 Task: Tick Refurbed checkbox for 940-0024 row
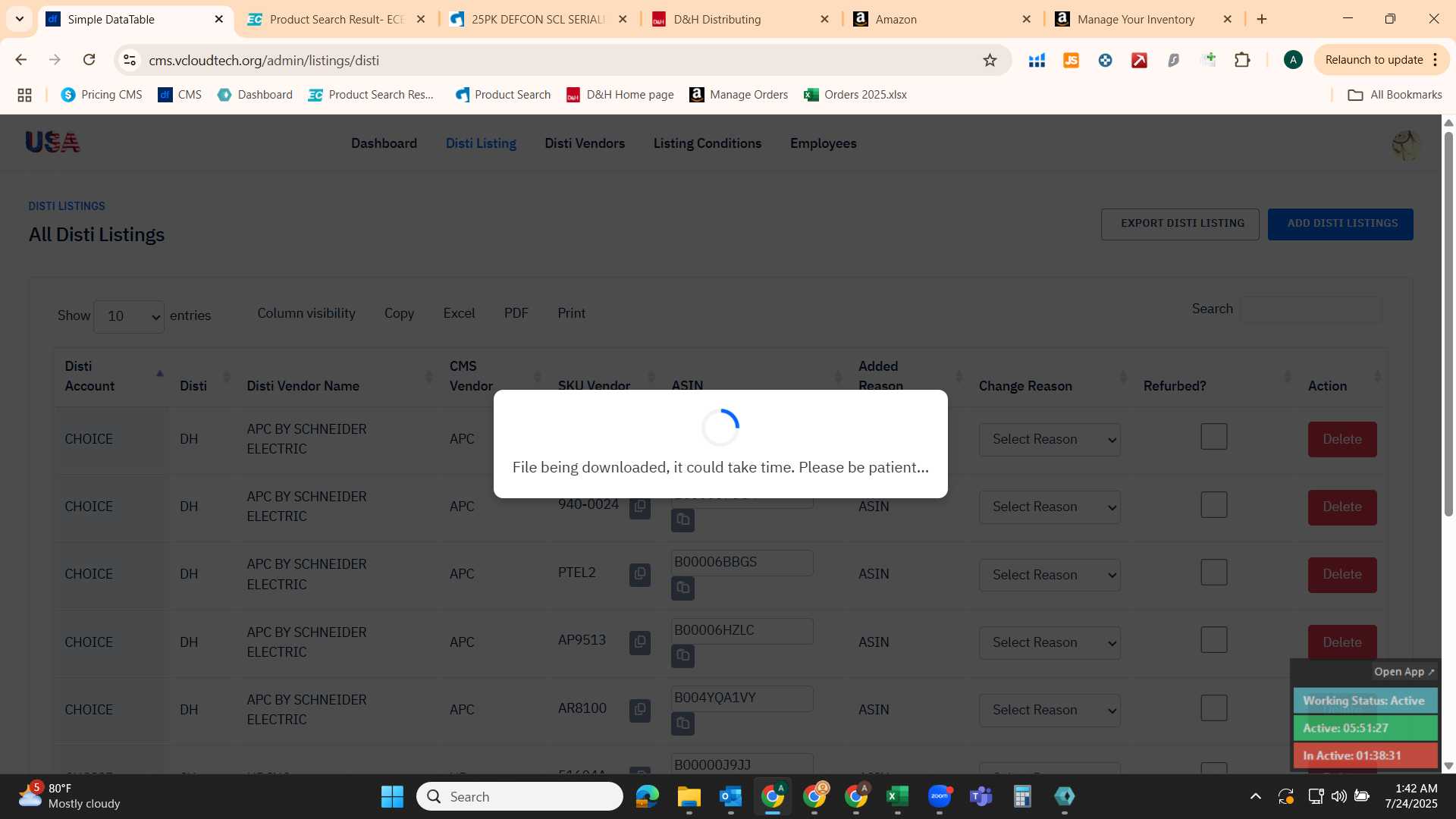[1213, 505]
